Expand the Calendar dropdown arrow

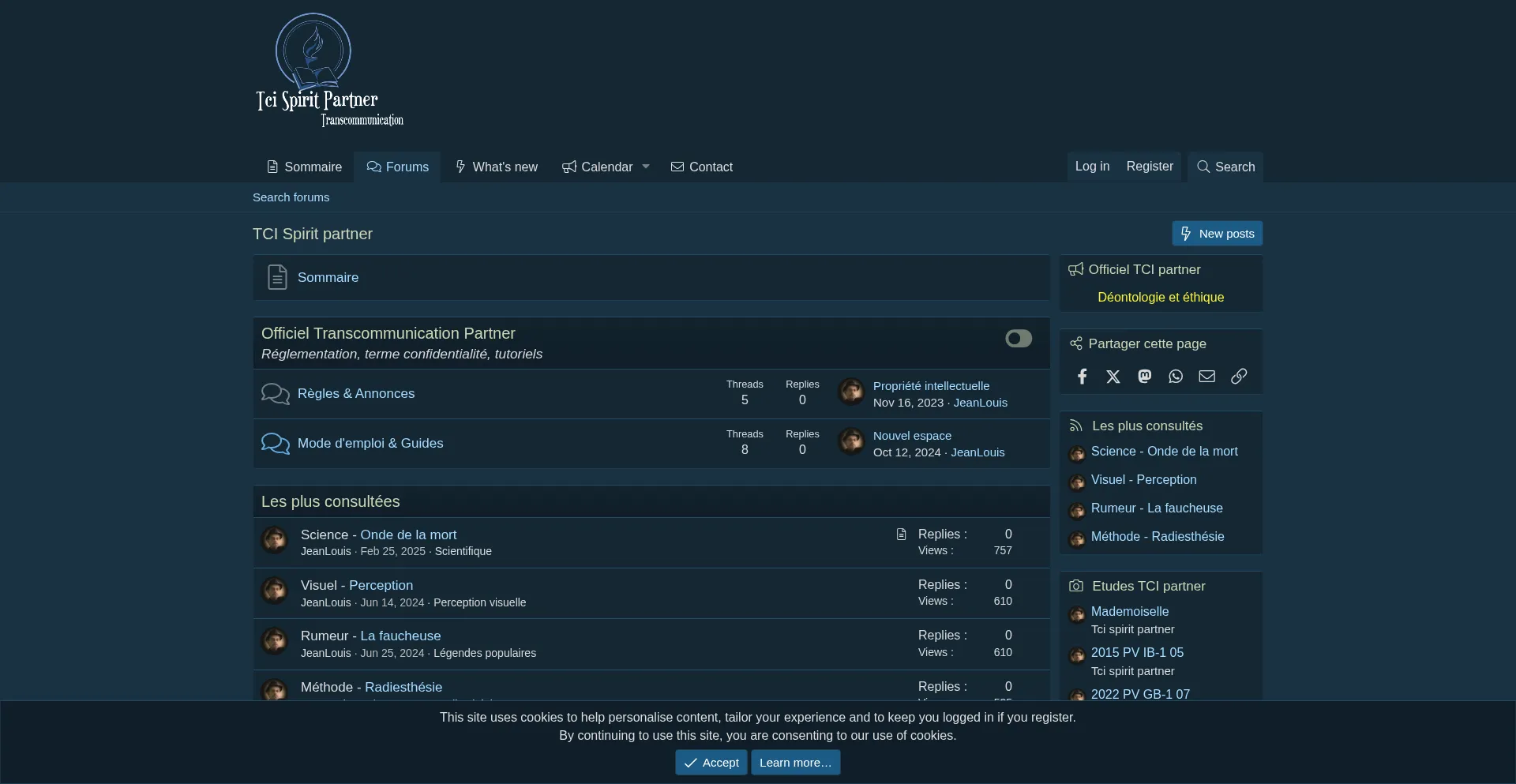646,167
